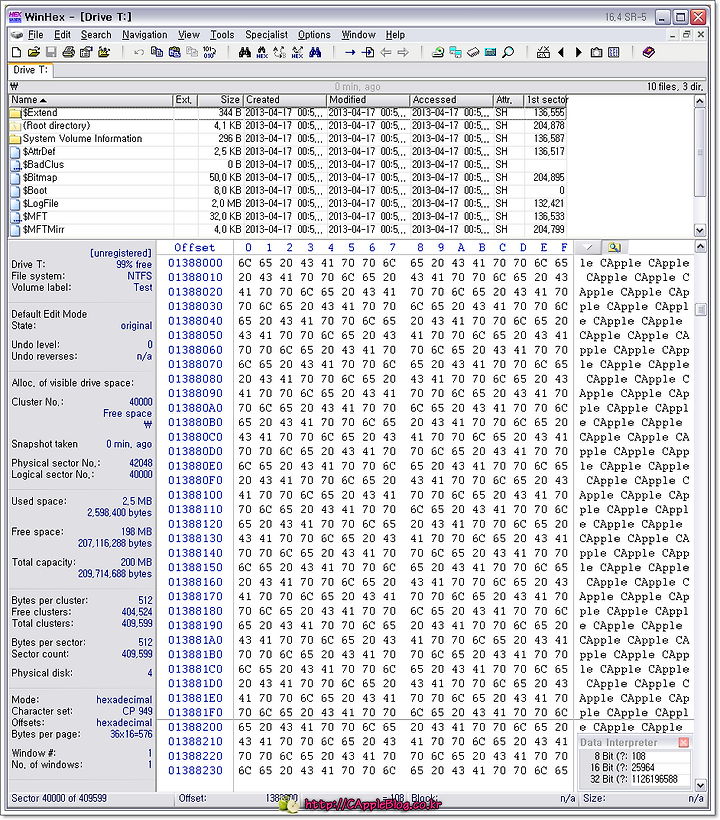720x820 pixels.
Task: Close the Data Interpreter panel
Action: point(683,743)
